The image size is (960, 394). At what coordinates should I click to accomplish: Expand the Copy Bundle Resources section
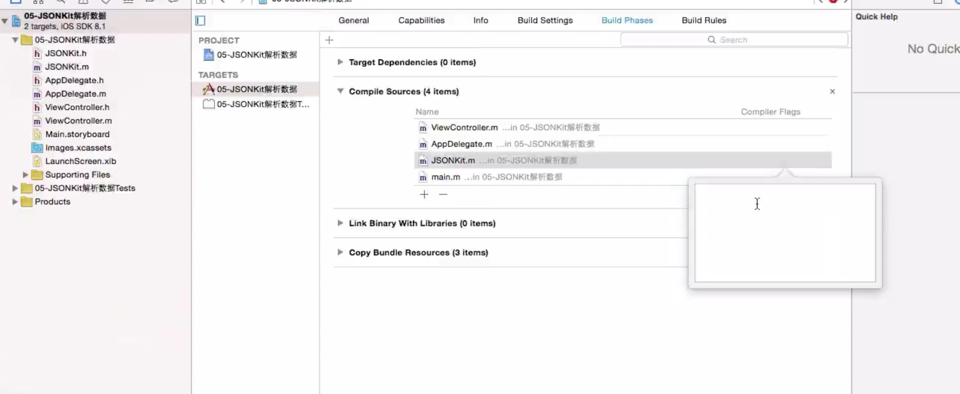340,253
